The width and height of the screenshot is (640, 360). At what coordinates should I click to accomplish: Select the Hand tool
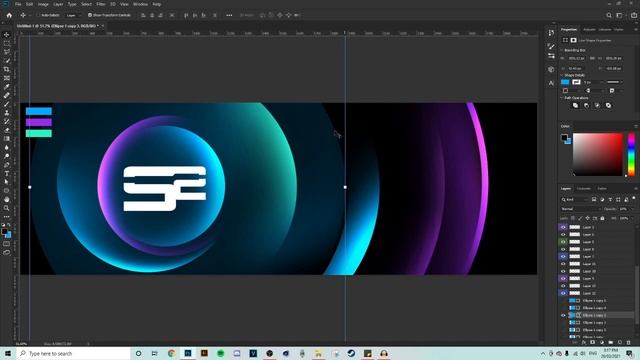tap(7, 200)
